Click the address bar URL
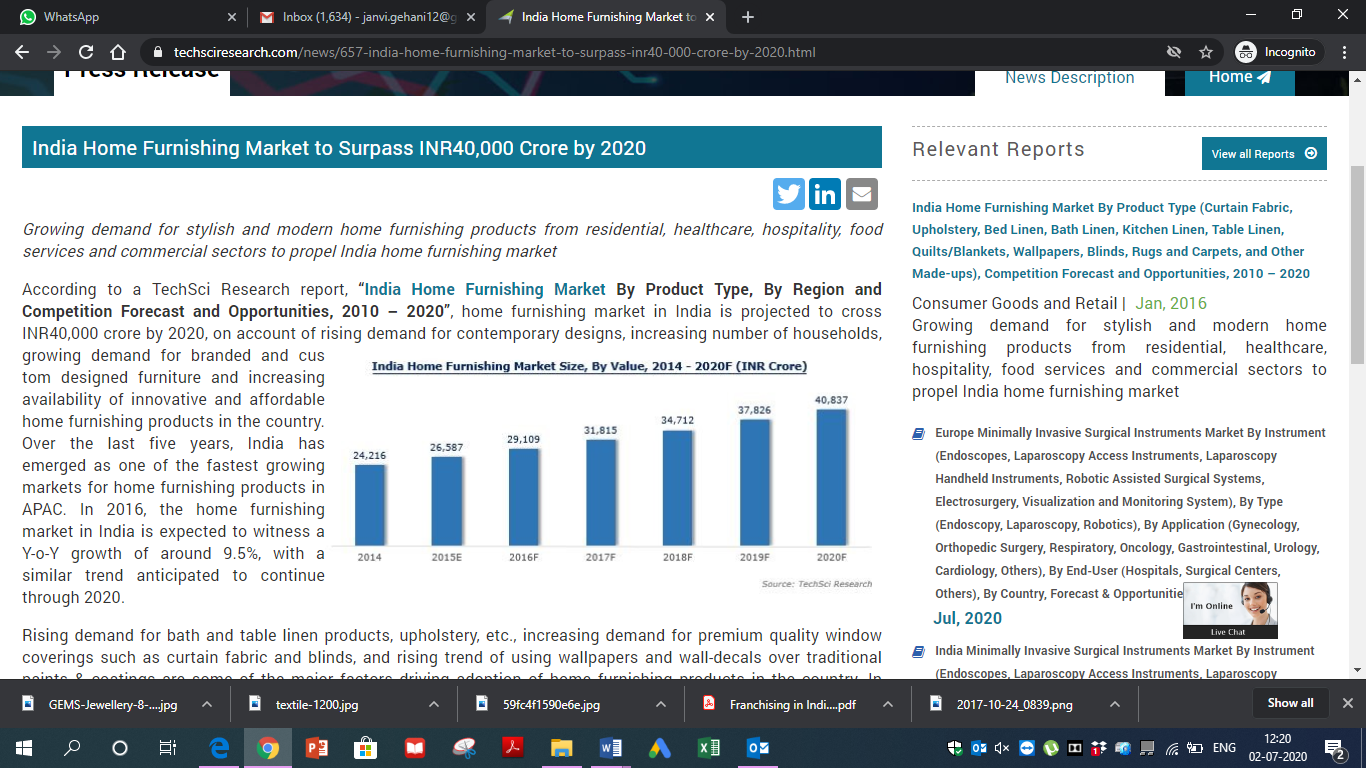Screen dimensions: 1366x768 point(495,52)
